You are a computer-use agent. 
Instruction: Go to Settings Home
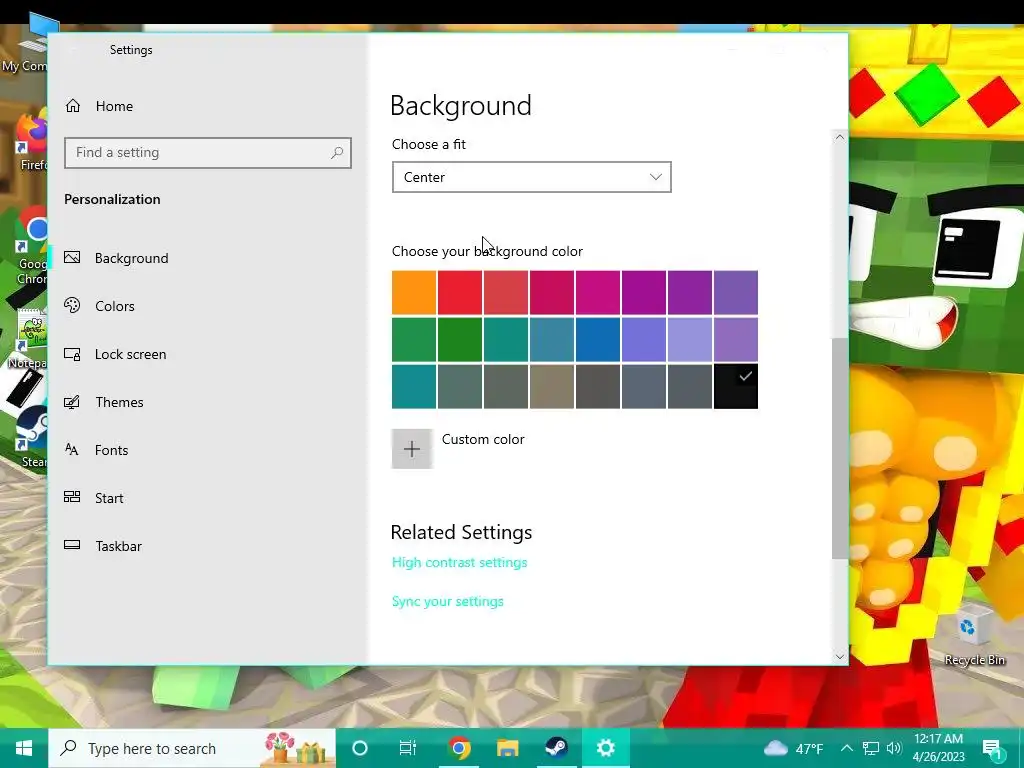click(x=99, y=106)
